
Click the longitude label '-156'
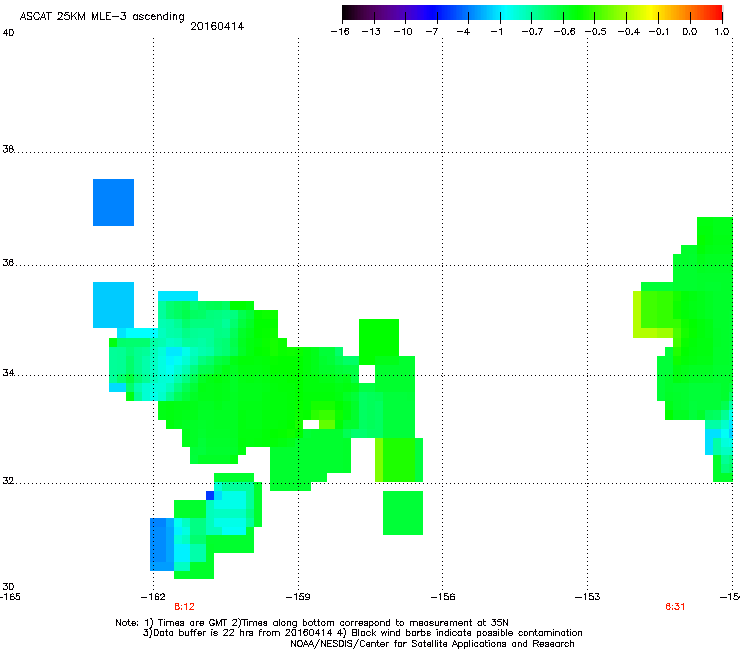[x=443, y=597]
